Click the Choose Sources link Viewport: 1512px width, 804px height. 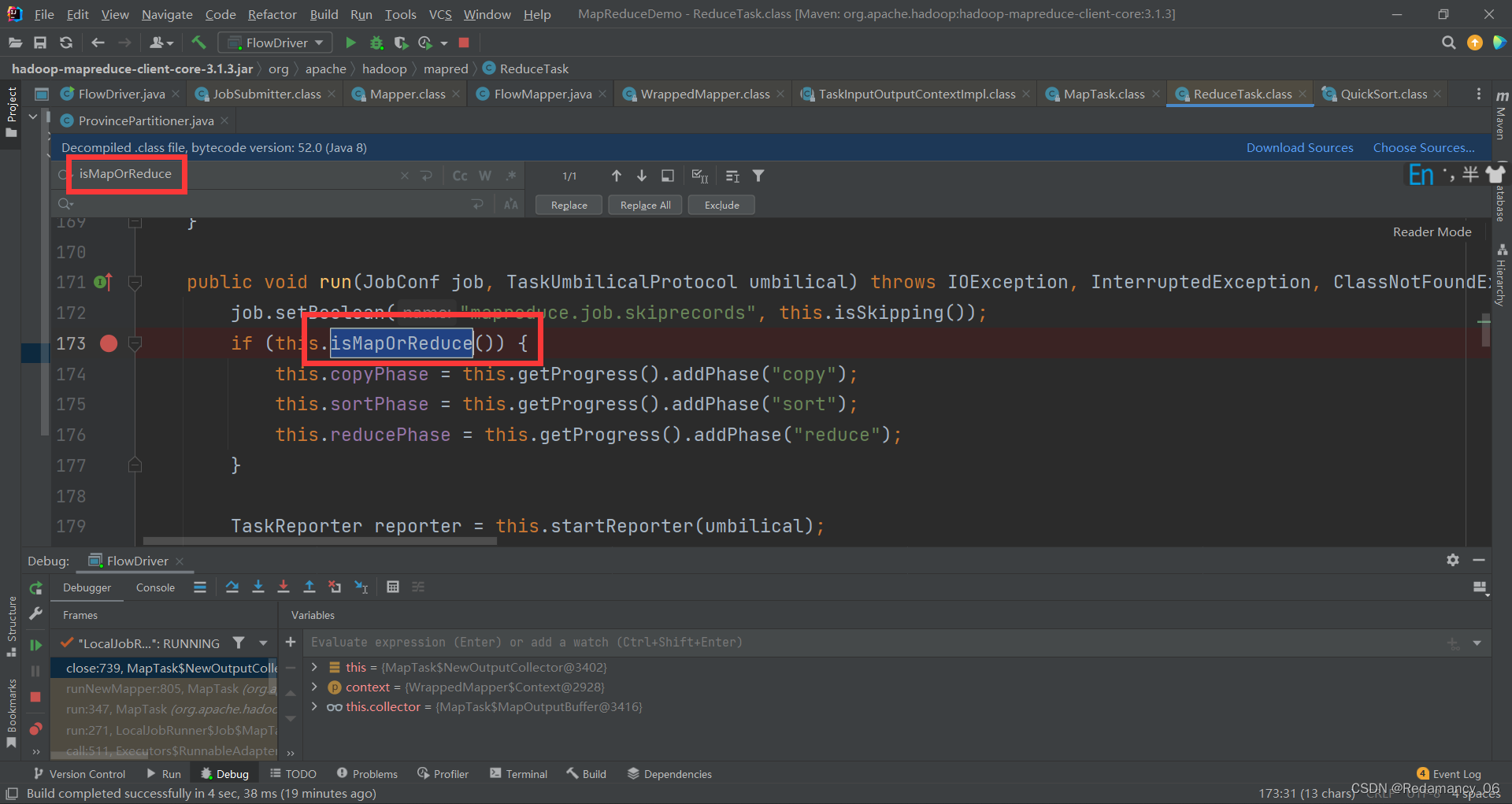tap(1424, 147)
